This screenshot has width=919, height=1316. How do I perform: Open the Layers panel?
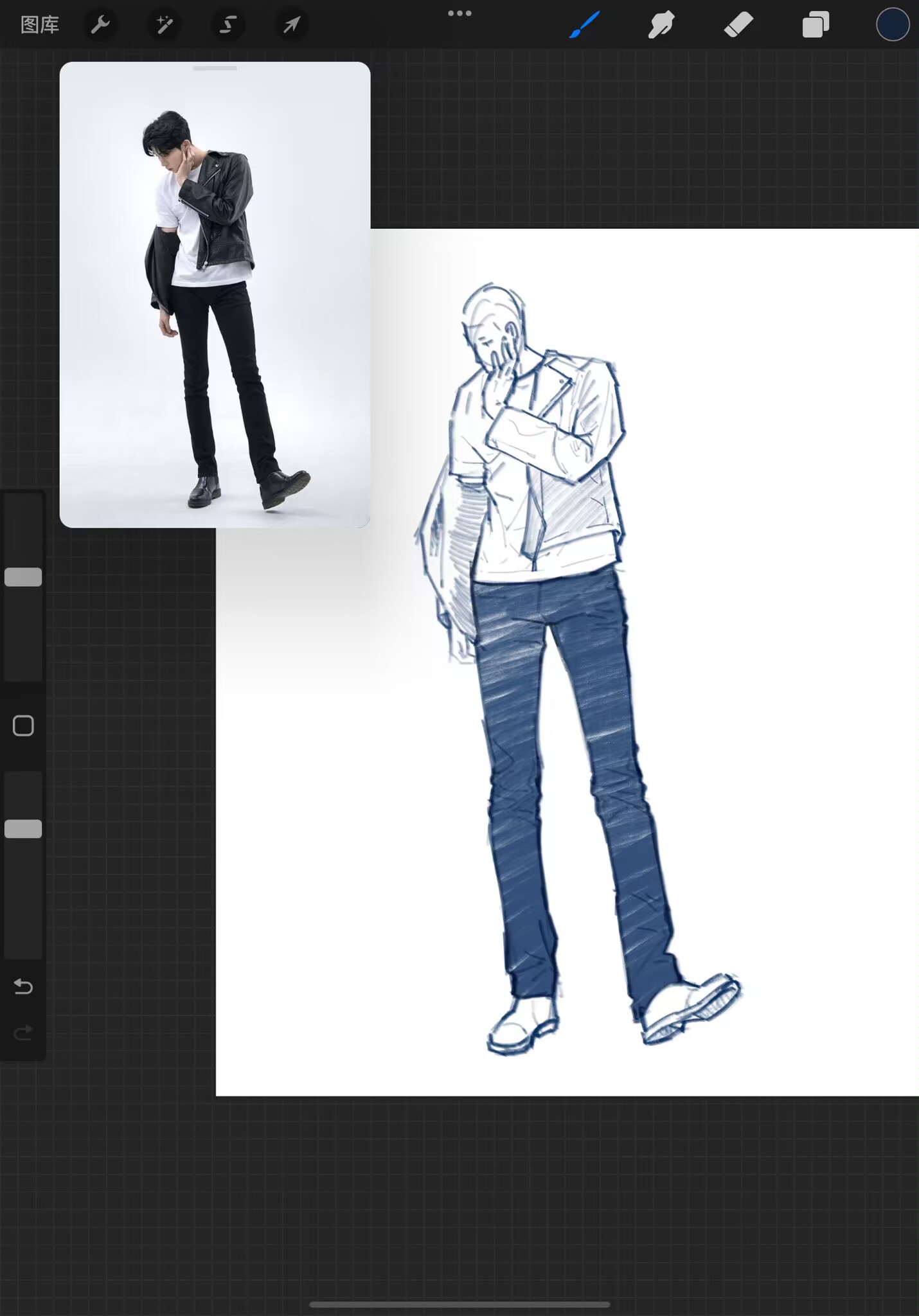coord(816,25)
